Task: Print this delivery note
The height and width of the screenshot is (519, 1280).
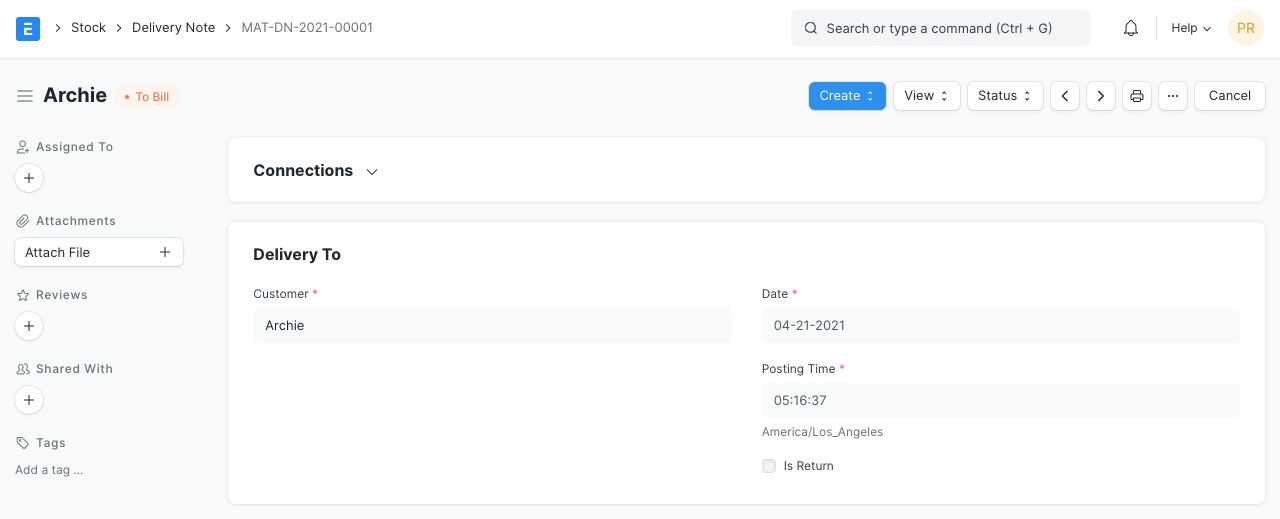Action: 1137,96
